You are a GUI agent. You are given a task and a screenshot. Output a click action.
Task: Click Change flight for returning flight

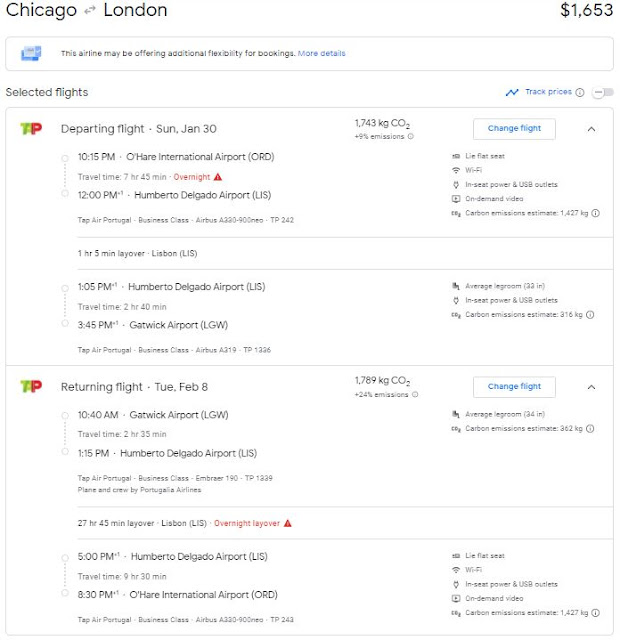(514, 386)
